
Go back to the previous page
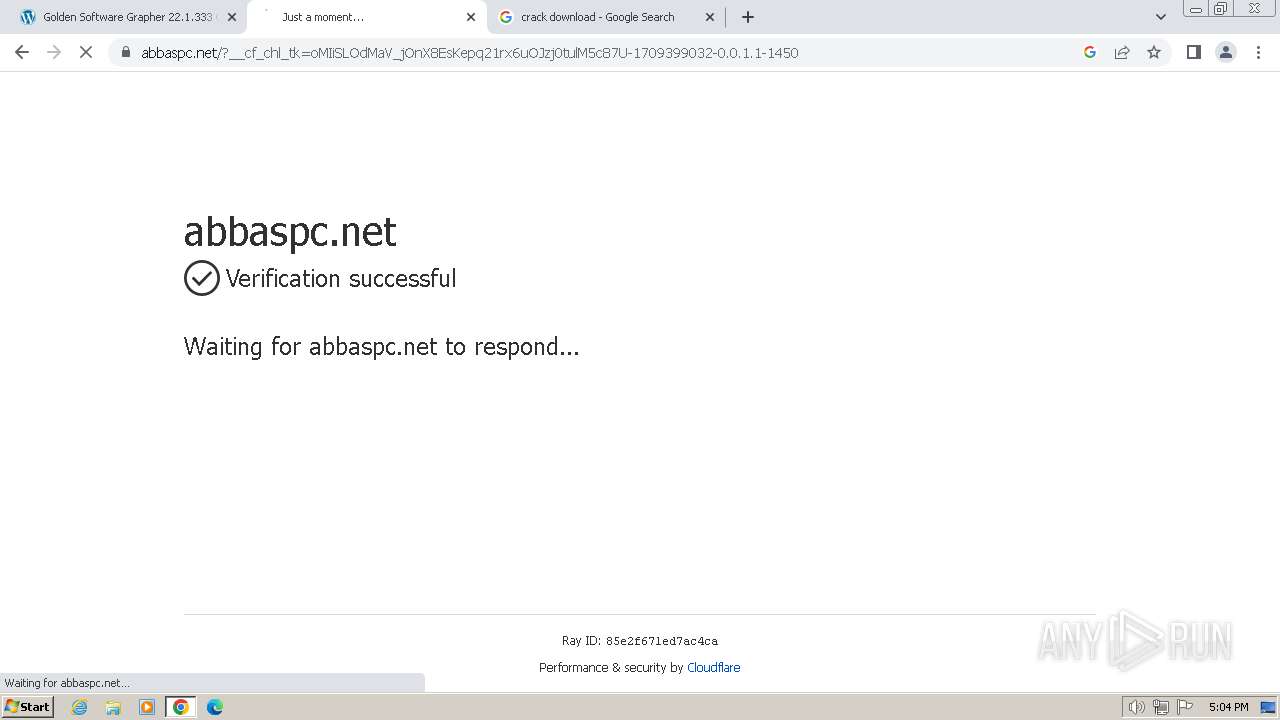(22, 52)
